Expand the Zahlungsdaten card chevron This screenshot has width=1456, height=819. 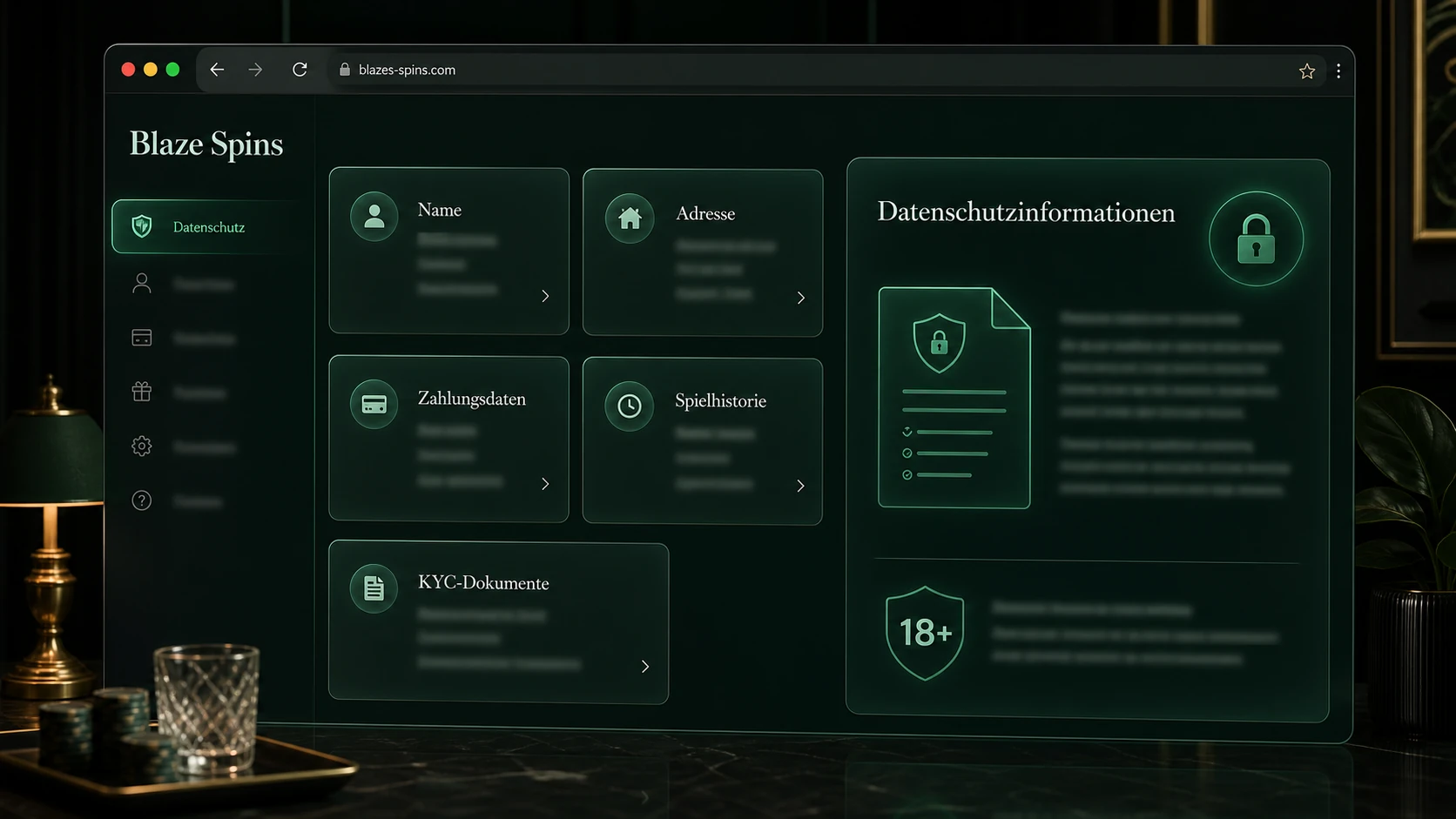[545, 484]
